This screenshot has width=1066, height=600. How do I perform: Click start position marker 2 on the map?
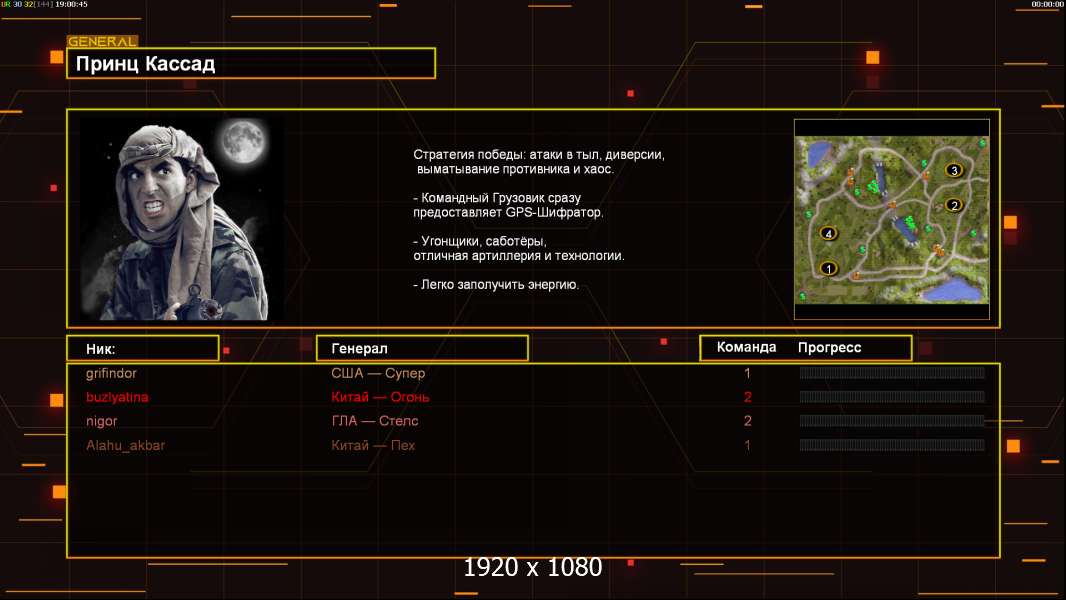[x=954, y=205]
